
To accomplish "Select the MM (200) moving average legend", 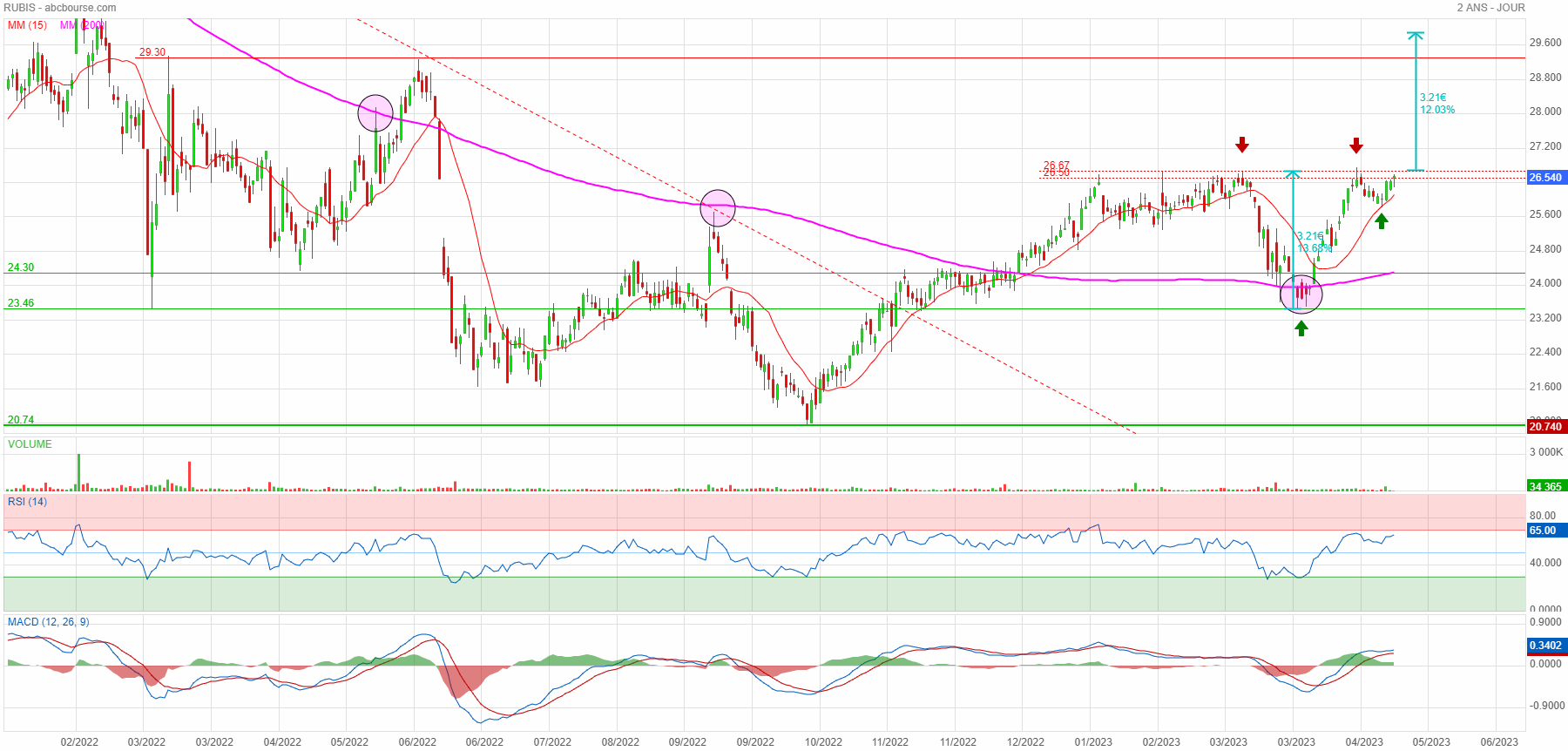I will (82, 25).
